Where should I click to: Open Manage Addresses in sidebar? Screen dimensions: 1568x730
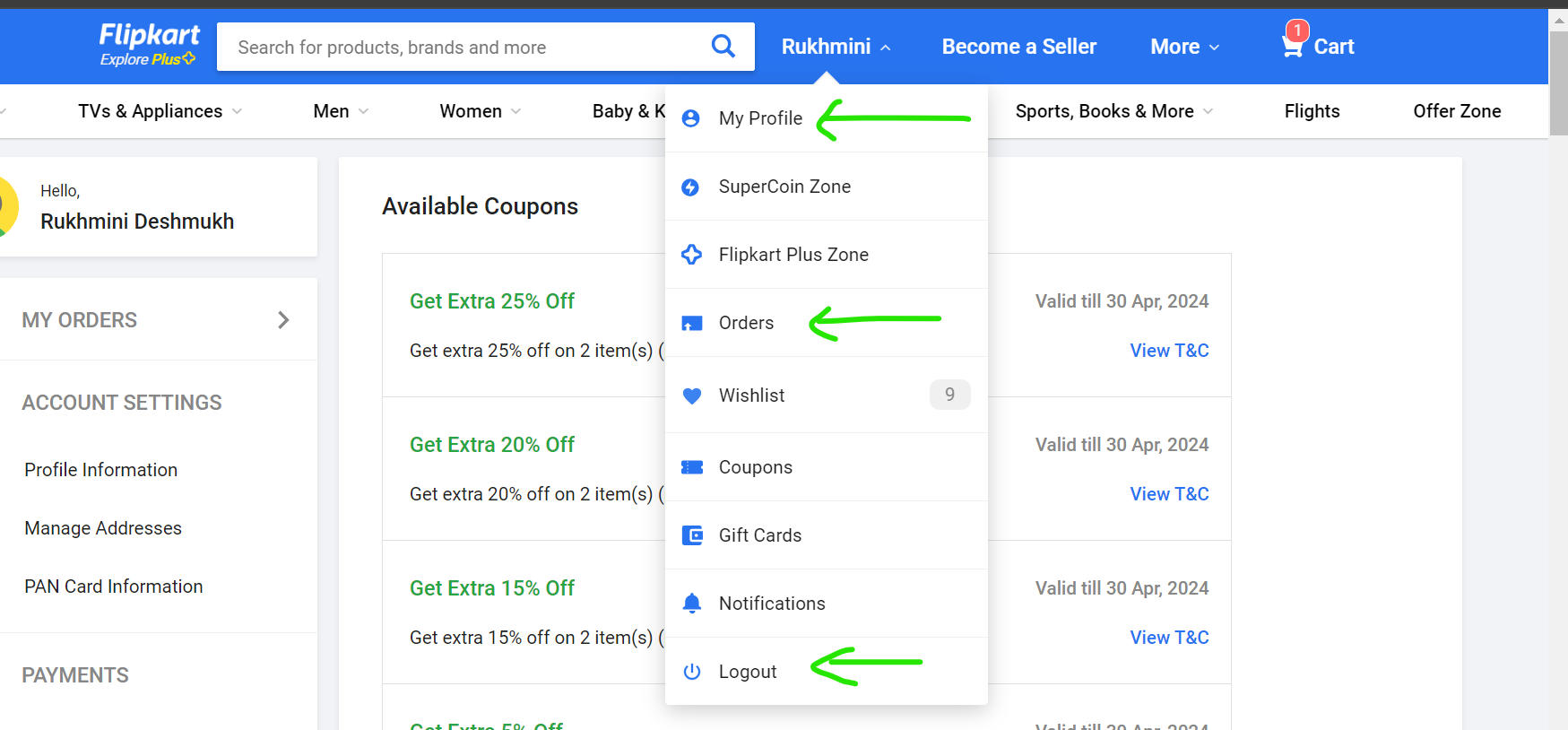coord(103,528)
